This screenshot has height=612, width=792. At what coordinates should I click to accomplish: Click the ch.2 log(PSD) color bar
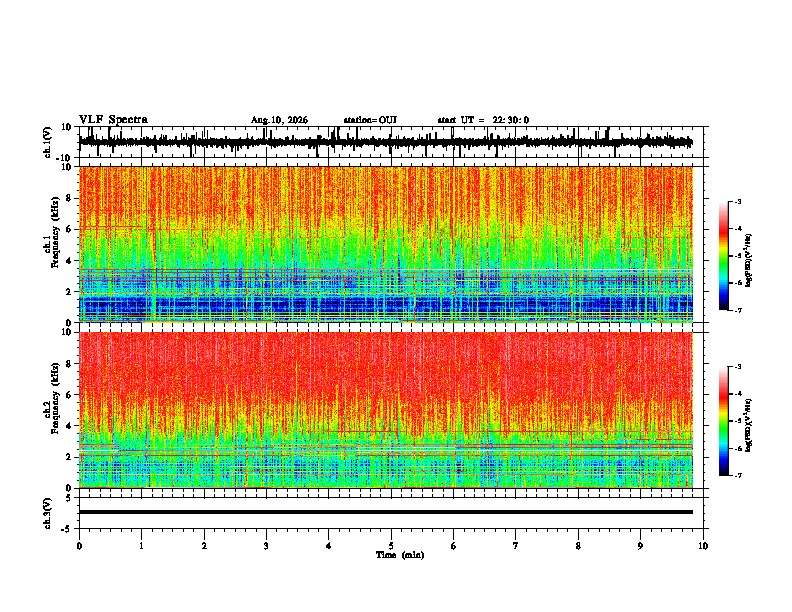point(724,421)
